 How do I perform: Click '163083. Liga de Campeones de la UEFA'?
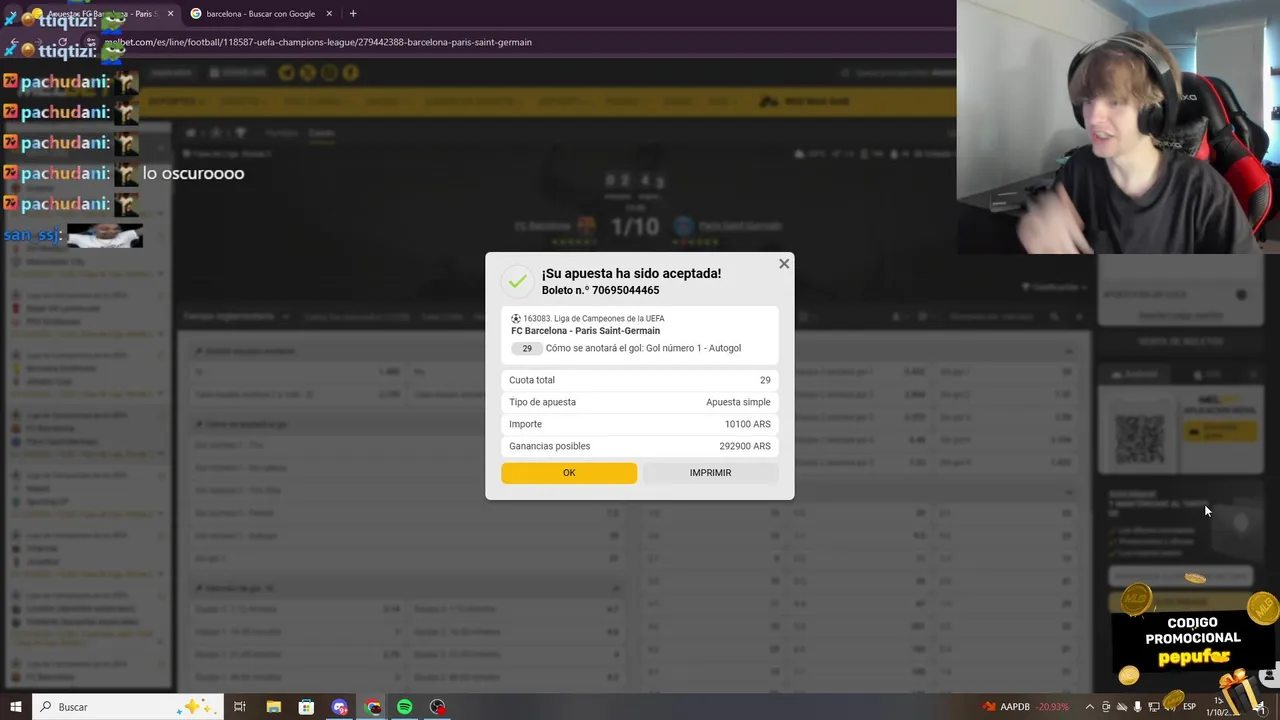coord(594,319)
